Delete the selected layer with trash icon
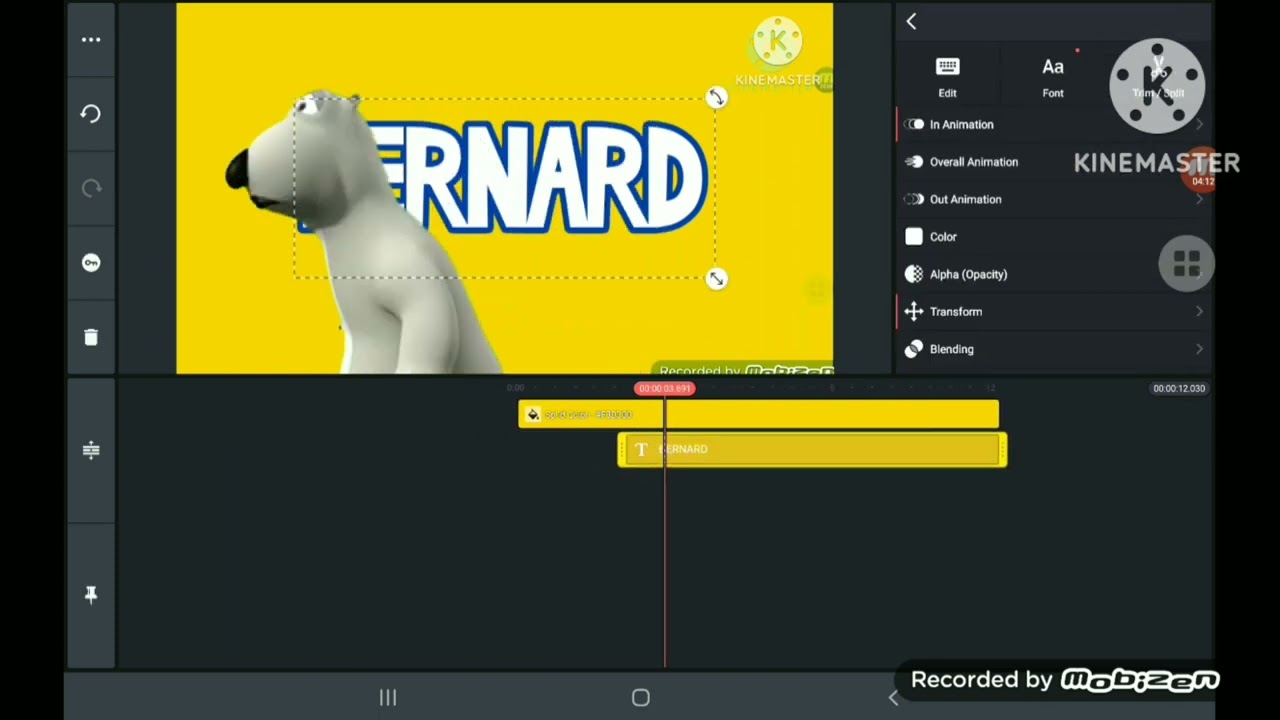The image size is (1280, 720). (91, 337)
